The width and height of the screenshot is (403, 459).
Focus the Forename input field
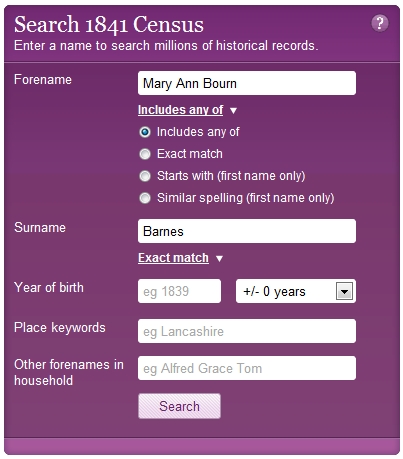tap(247, 83)
